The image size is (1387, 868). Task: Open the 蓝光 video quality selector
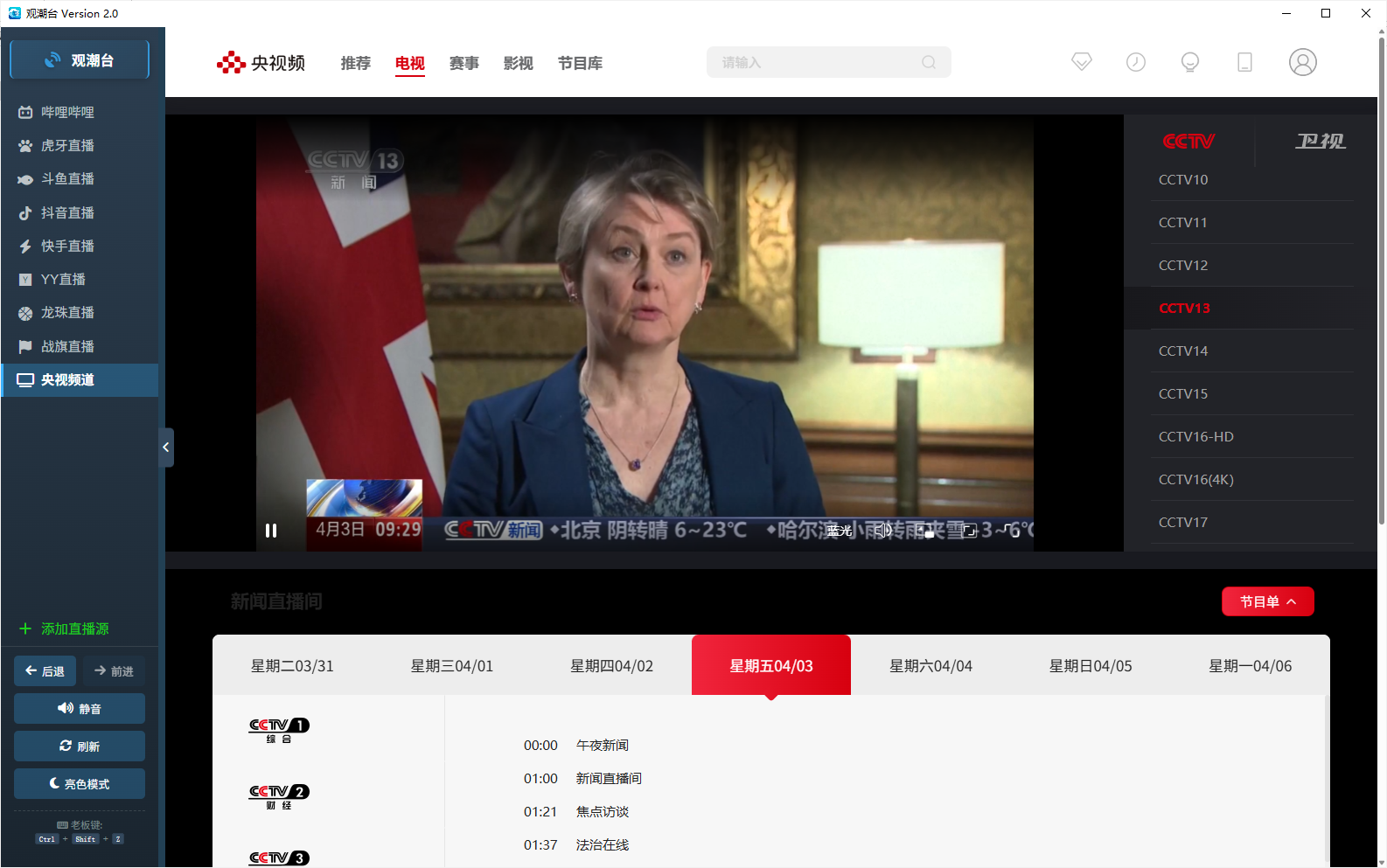tap(839, 531)
